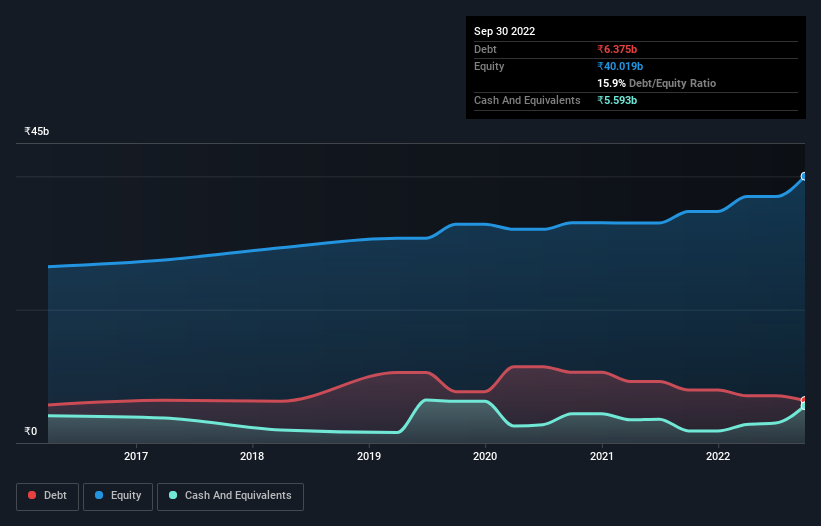Click the ₹6.375b debt value

(617, 49)
